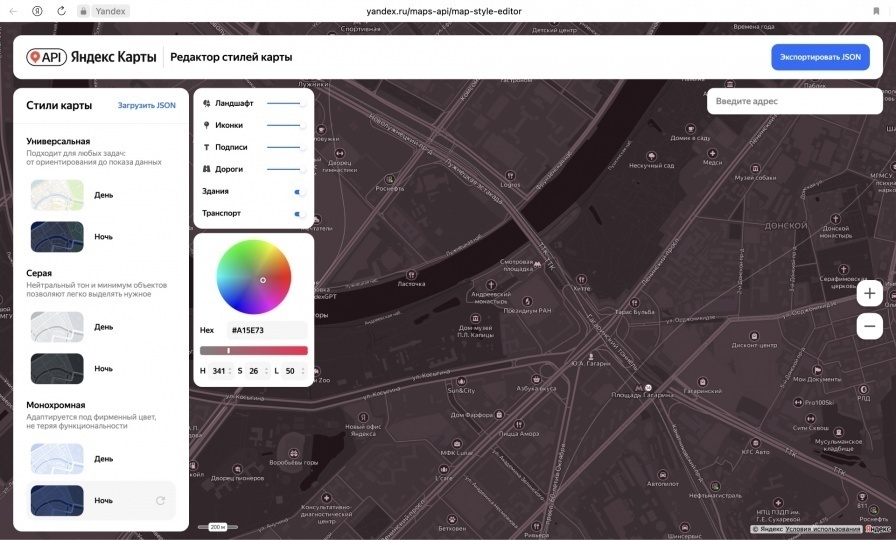This screenshot has height=540, width=896.
Task: Zoom out the map with minus button
Action: point(869,326)
